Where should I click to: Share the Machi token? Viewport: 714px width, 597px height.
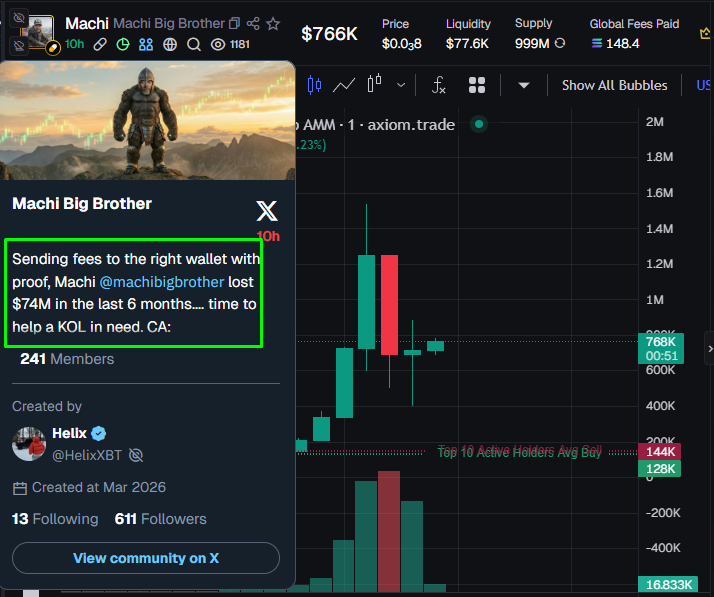[x=253, y=23]
